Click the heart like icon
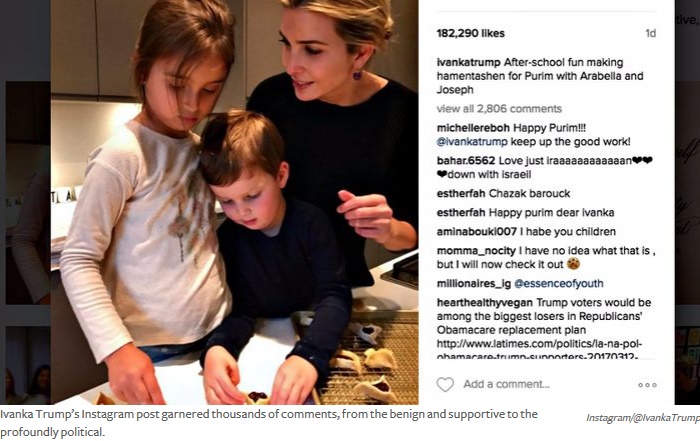Image resolution: width=700 pixels, height=441 pixels. tap(445, 384)
